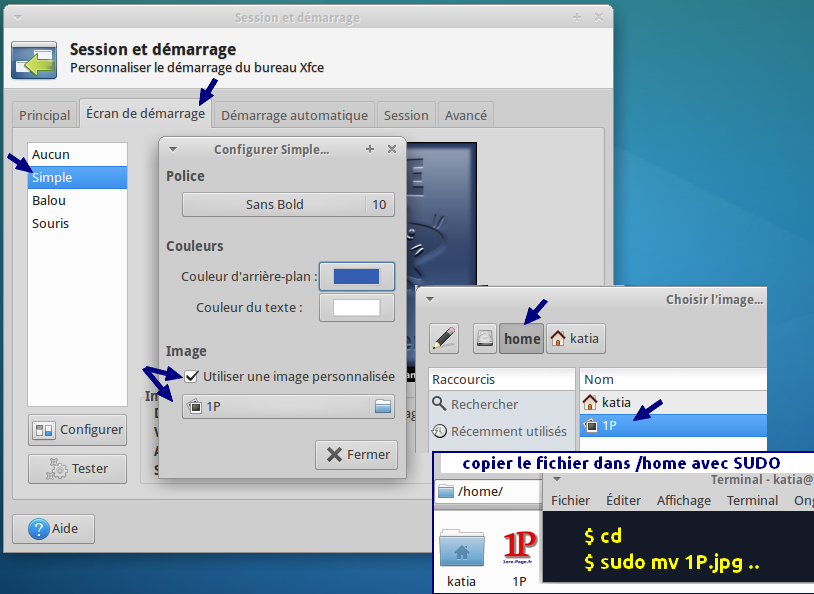
Task: Pick the white text color swatch
Action: 356,307
